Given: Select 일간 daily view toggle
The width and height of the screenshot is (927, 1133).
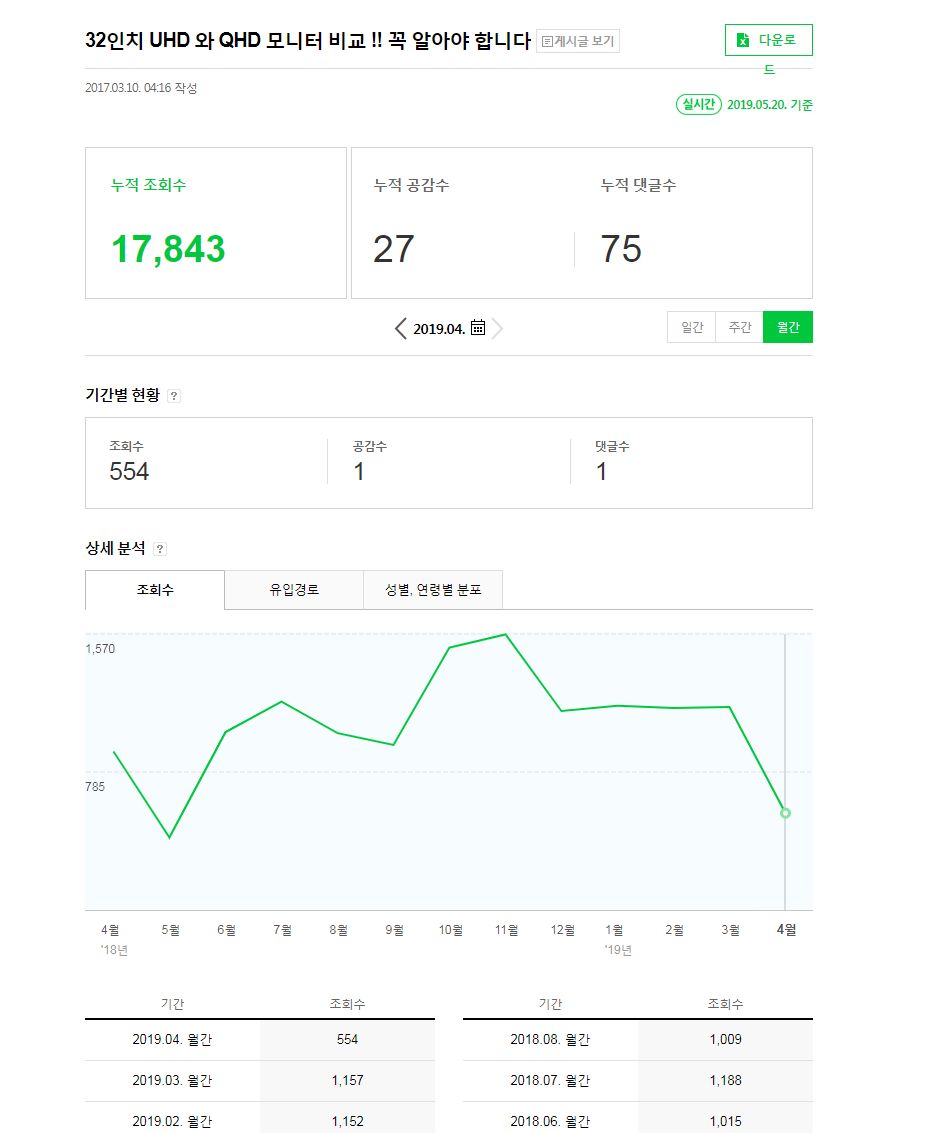Looking at the screenshot, I should click(x=692, y=328).
